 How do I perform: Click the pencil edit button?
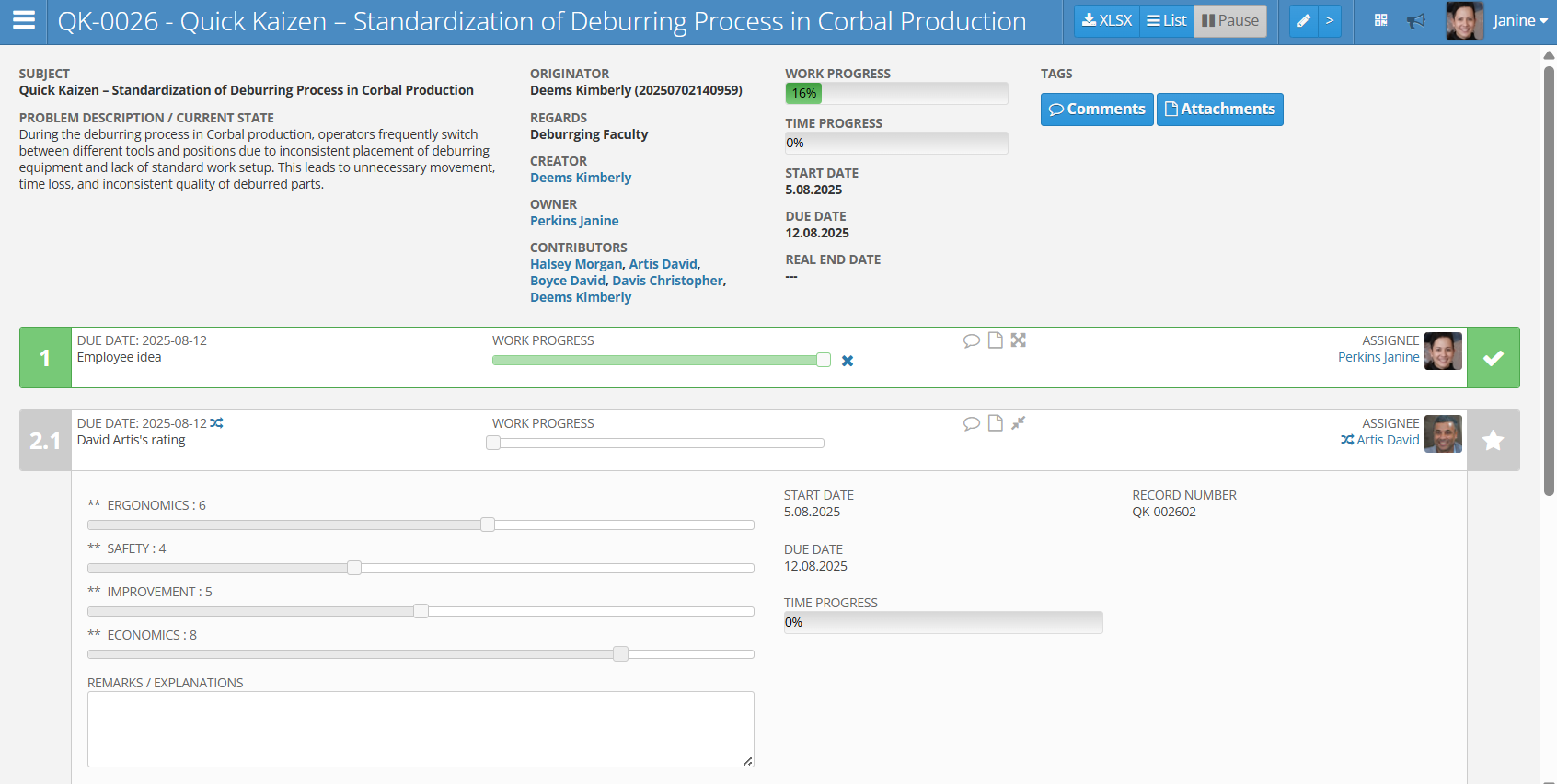click(x=1304, y=20)
